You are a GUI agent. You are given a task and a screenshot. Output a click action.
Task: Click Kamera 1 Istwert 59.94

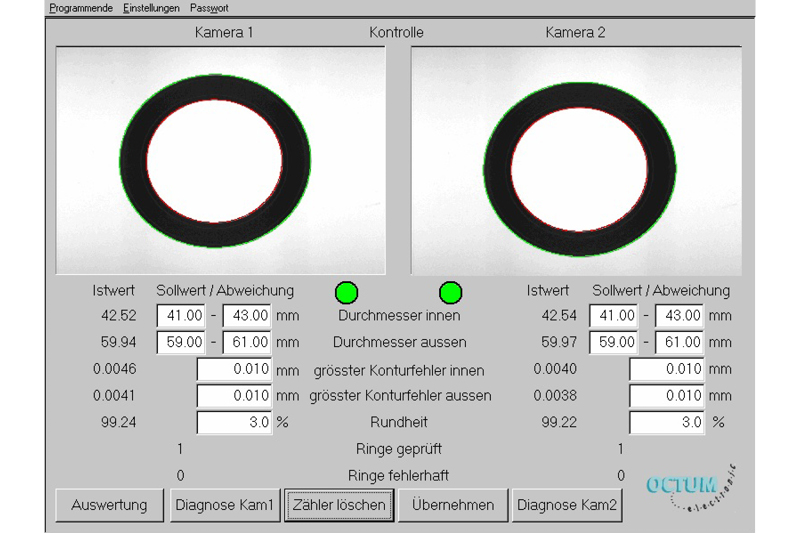[118, 342]
